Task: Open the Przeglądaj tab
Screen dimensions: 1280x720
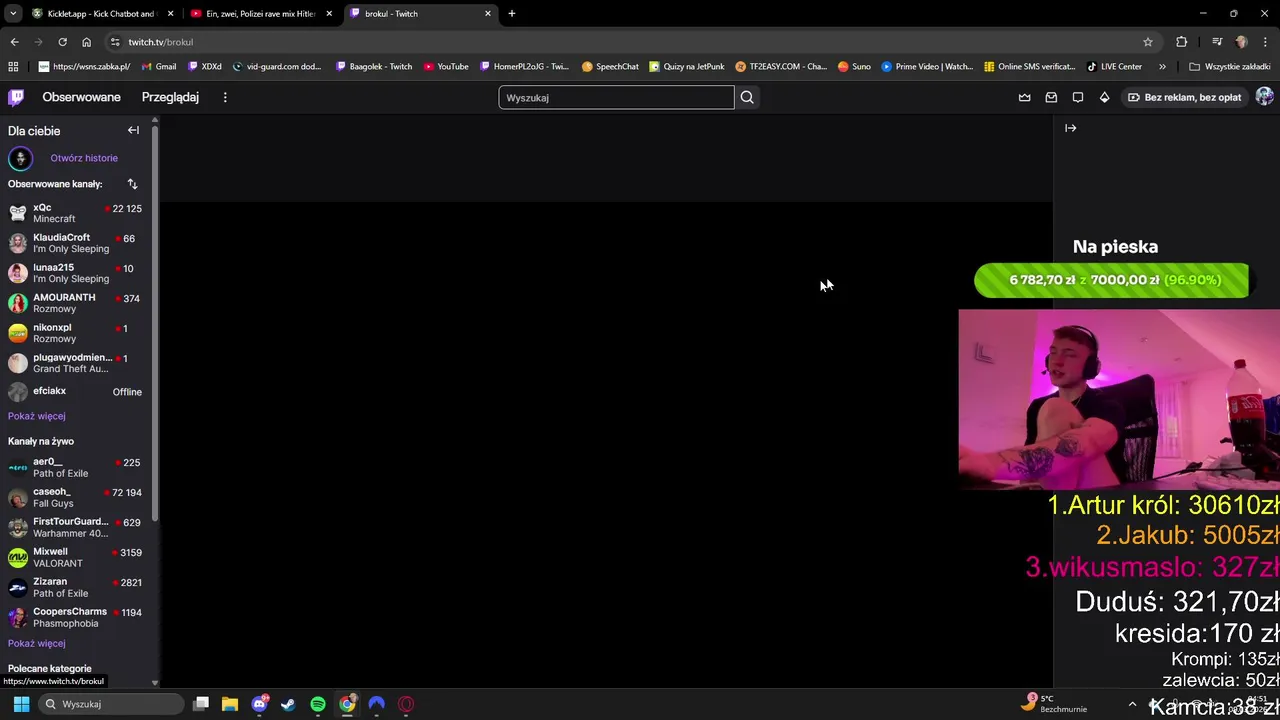Action: click(x=170, y=97)
